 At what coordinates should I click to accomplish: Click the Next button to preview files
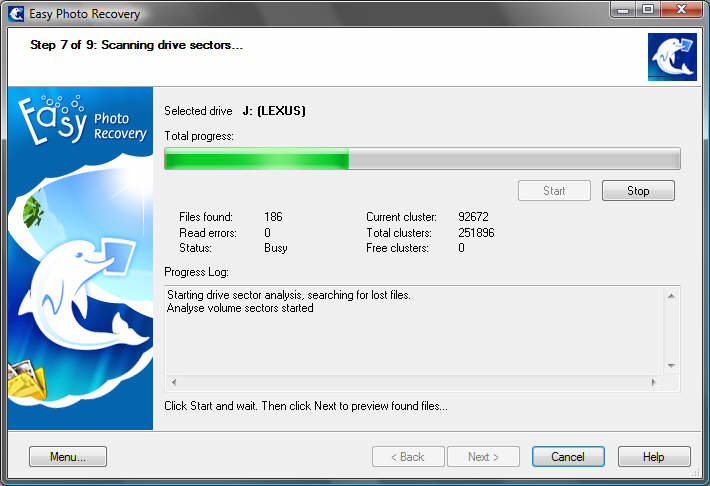click(481, 457)
